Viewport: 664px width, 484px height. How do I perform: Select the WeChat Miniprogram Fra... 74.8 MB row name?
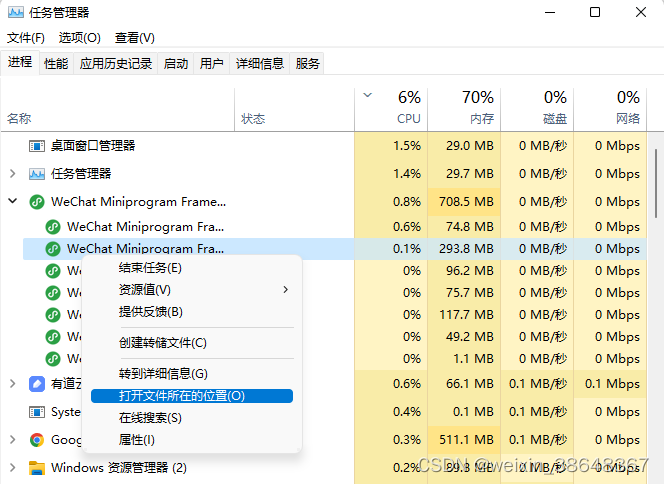coord(145,227)
